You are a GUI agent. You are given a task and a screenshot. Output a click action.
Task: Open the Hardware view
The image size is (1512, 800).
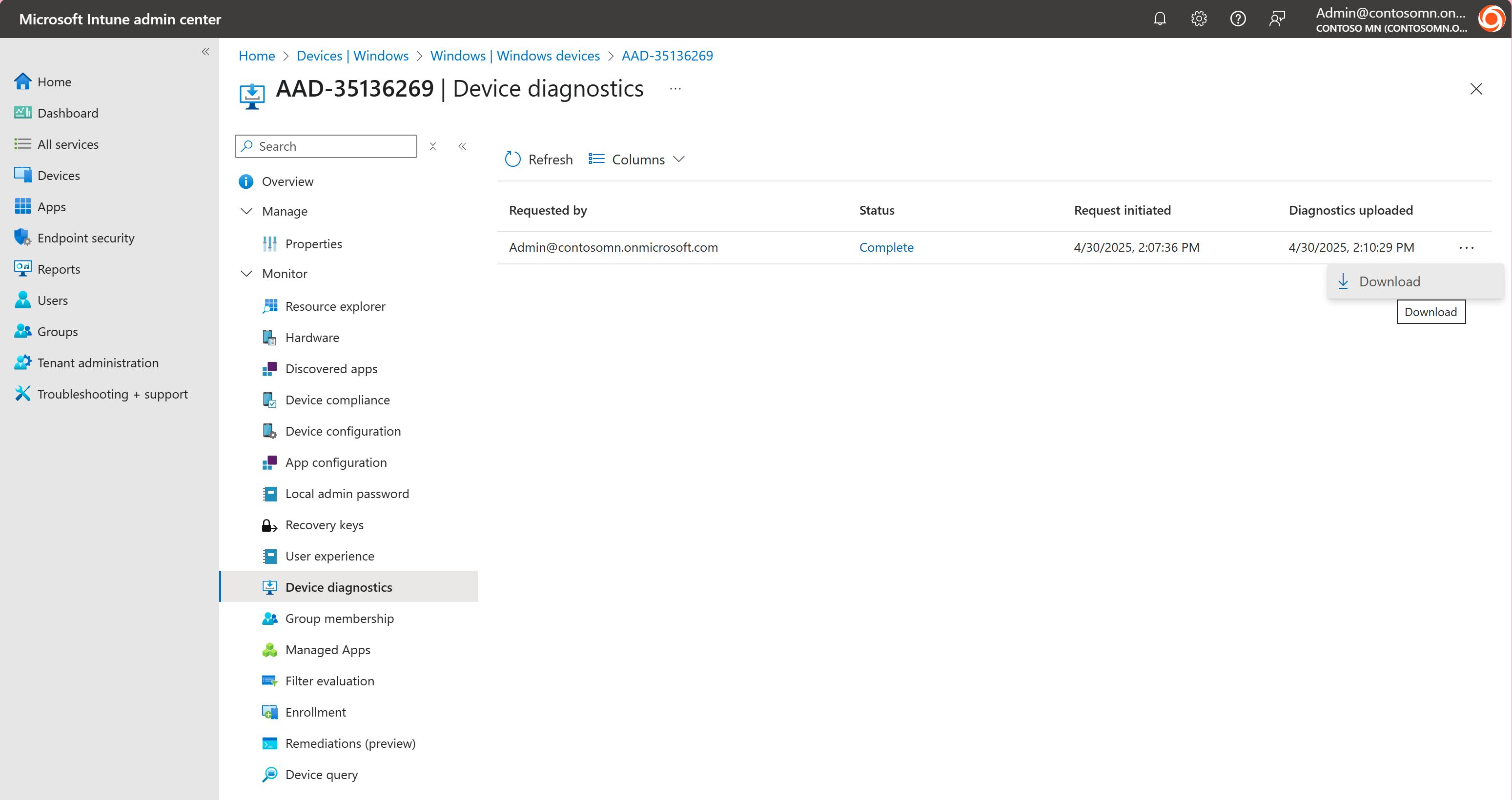pyautogui.click(x=312, y=337)
